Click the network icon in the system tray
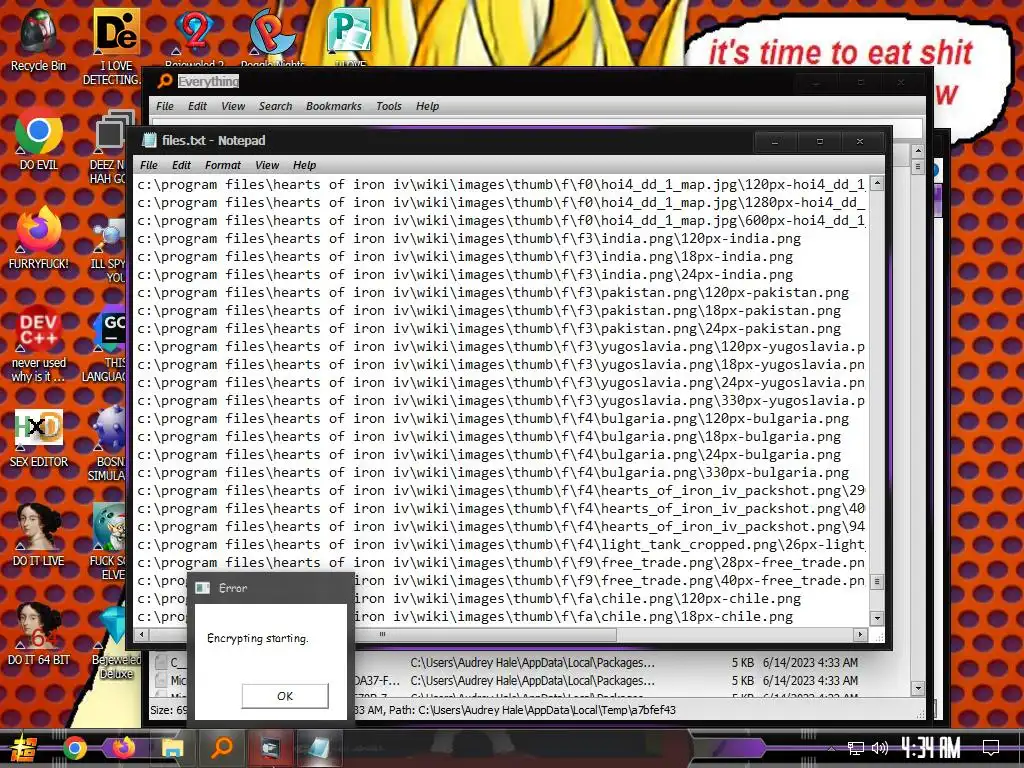This screenshot has height=768, width=1024. click(855, 748)
